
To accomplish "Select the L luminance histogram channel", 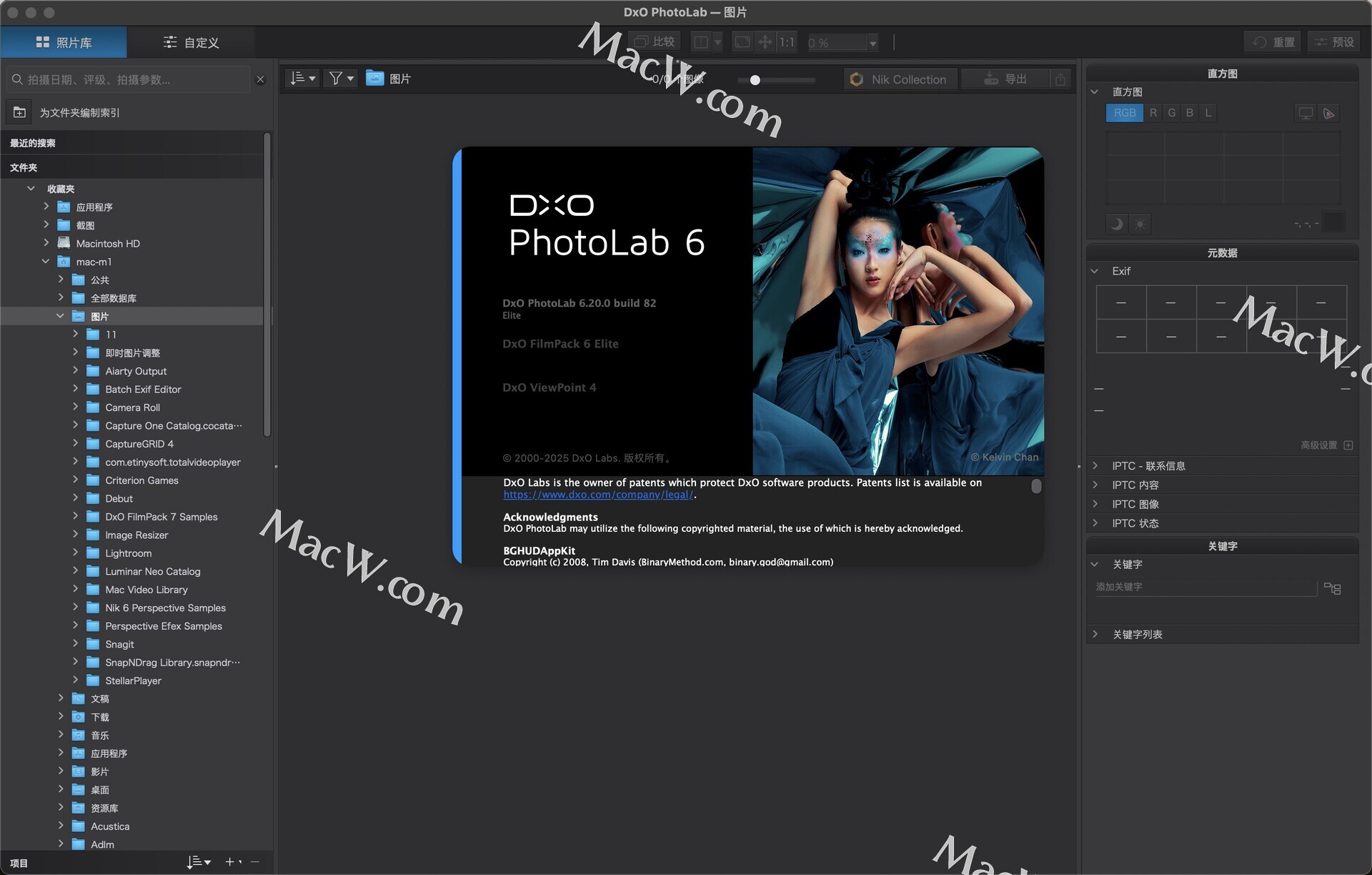I will [1208, 113].
